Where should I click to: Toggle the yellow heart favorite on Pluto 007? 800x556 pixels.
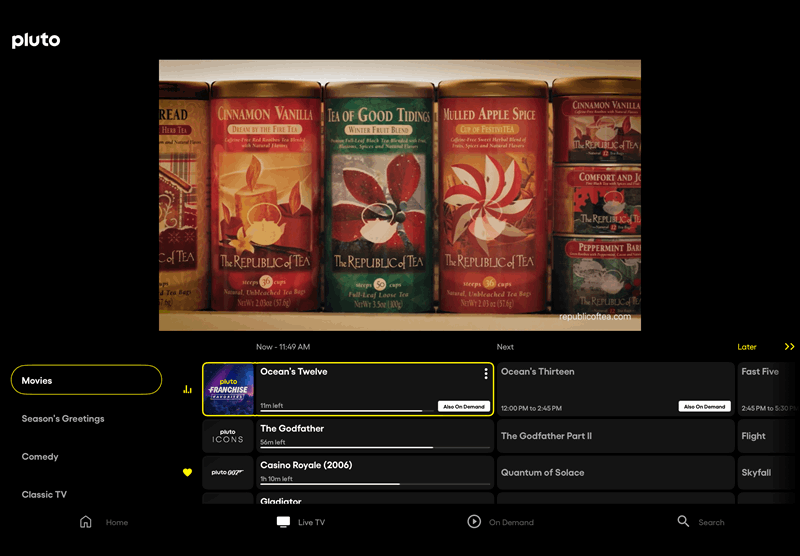click(x=187, y=472)
